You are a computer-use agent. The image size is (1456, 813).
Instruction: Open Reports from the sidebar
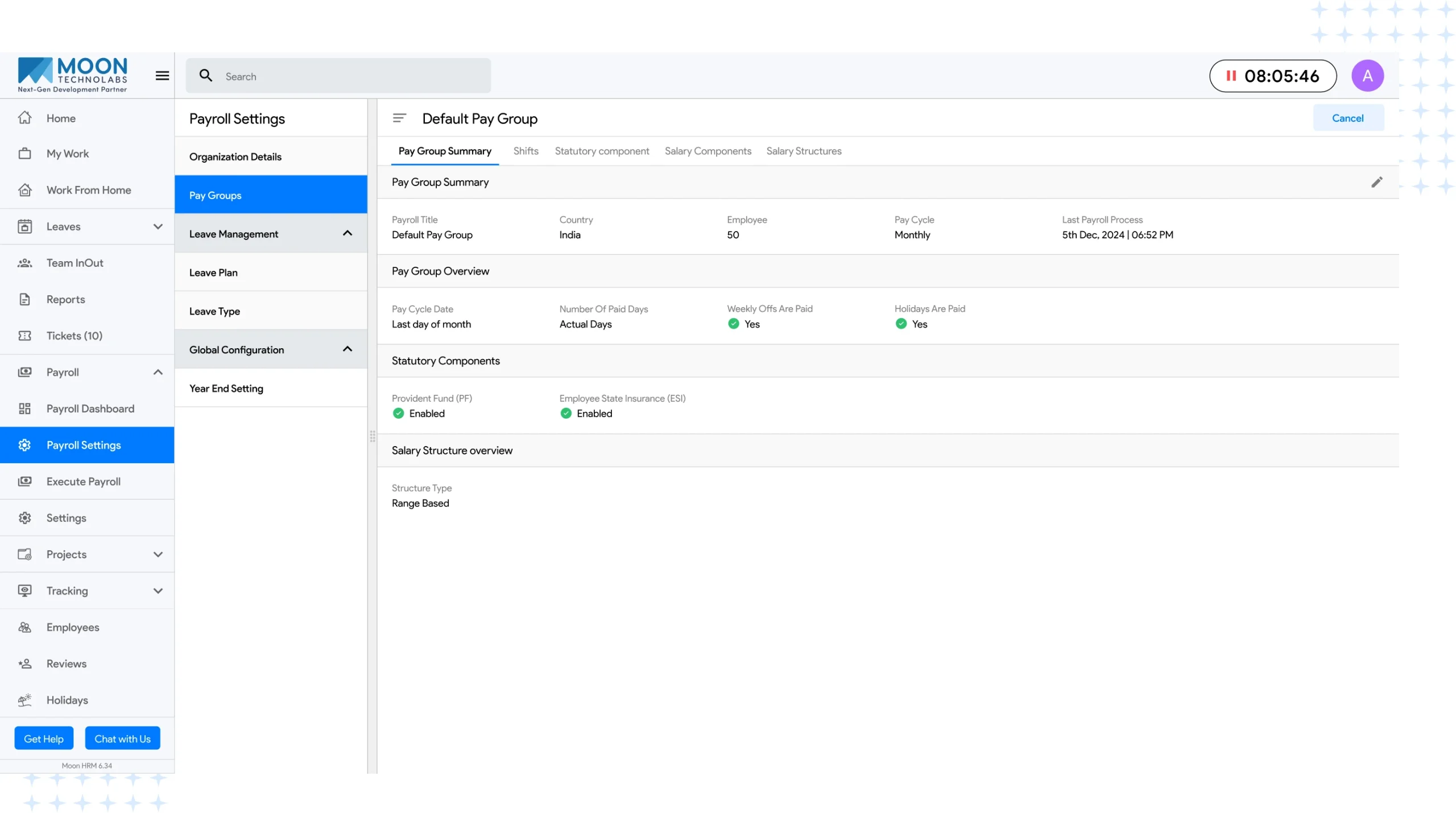tap(66, 299)
